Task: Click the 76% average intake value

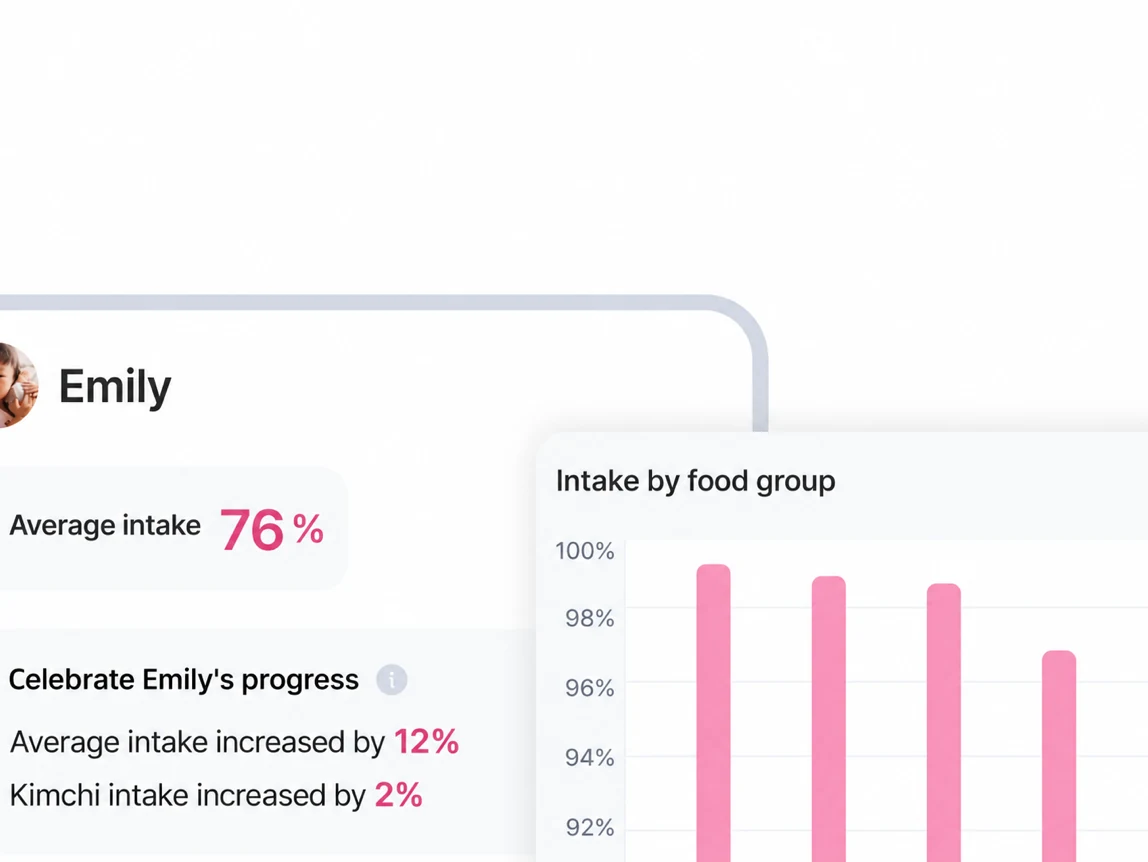Action: coord(272,529)
